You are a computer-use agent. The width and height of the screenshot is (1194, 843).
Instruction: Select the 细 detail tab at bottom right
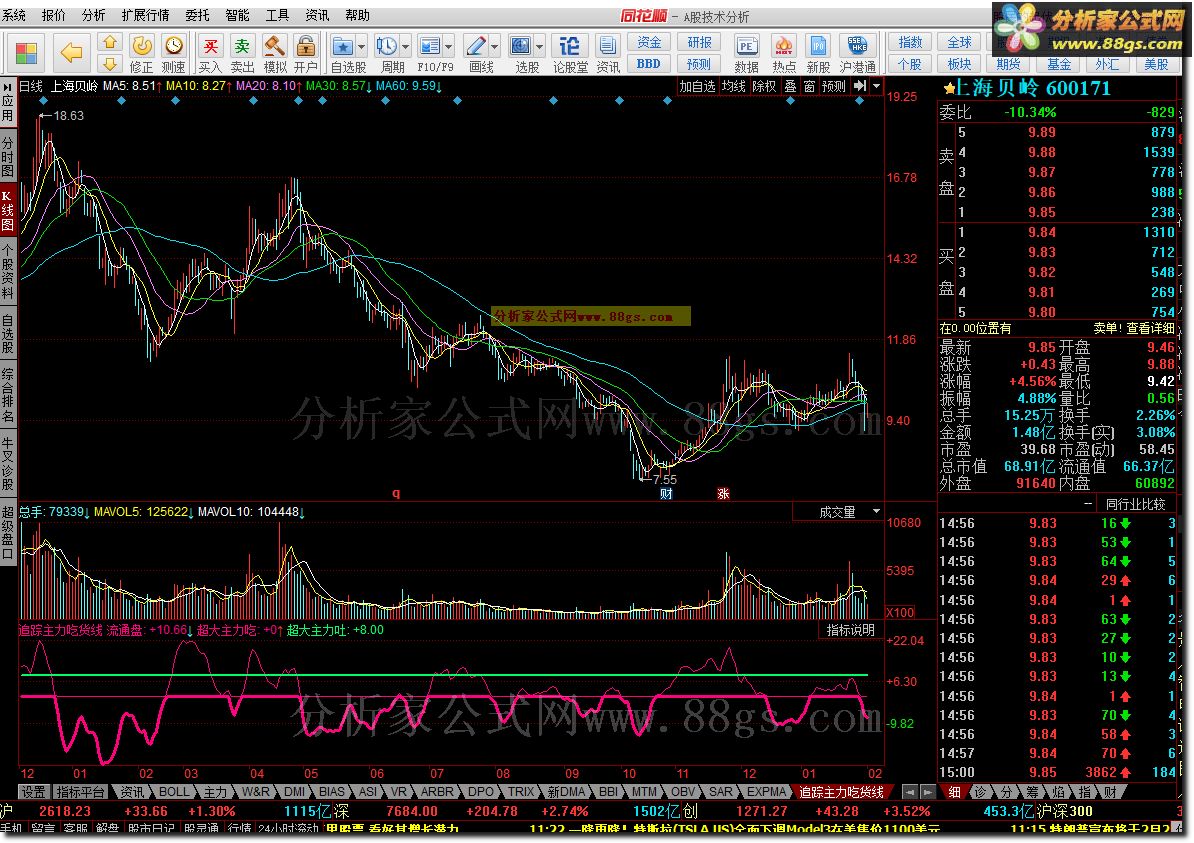point(953,792)
